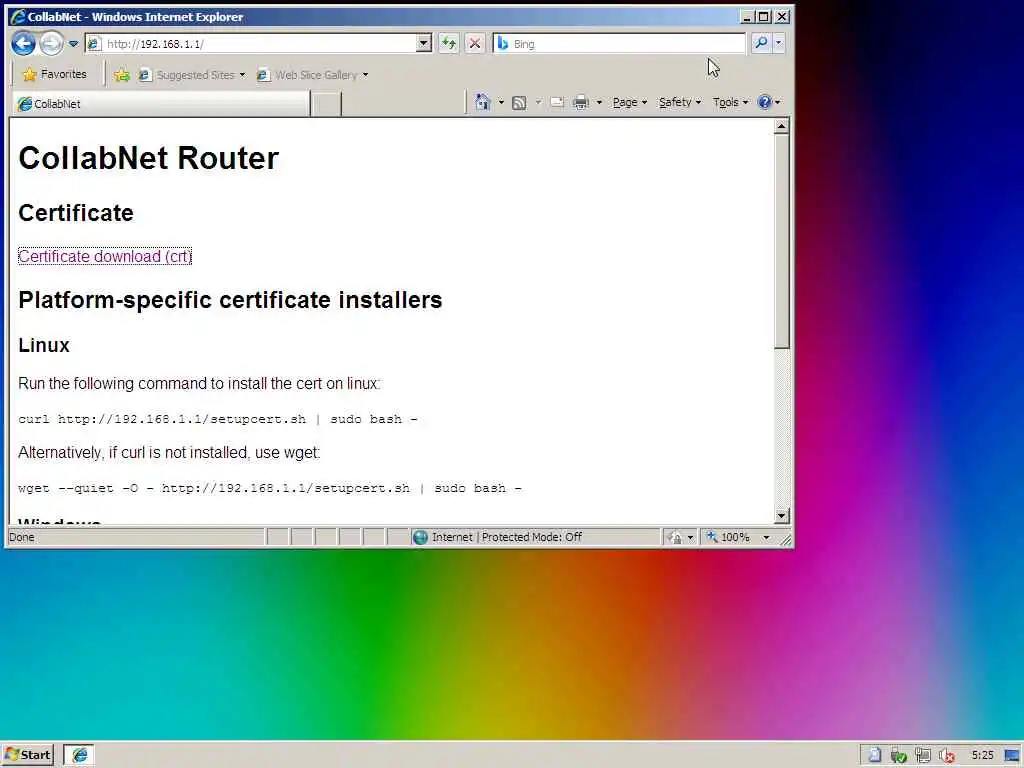This screenshot has height=768, width=1024.
Task: Click the Print page icon
Action: tap(581, 103)
